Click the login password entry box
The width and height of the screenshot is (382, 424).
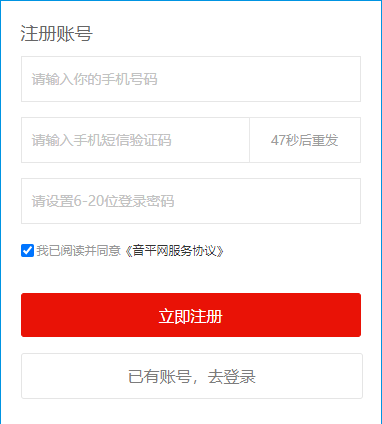191,201
